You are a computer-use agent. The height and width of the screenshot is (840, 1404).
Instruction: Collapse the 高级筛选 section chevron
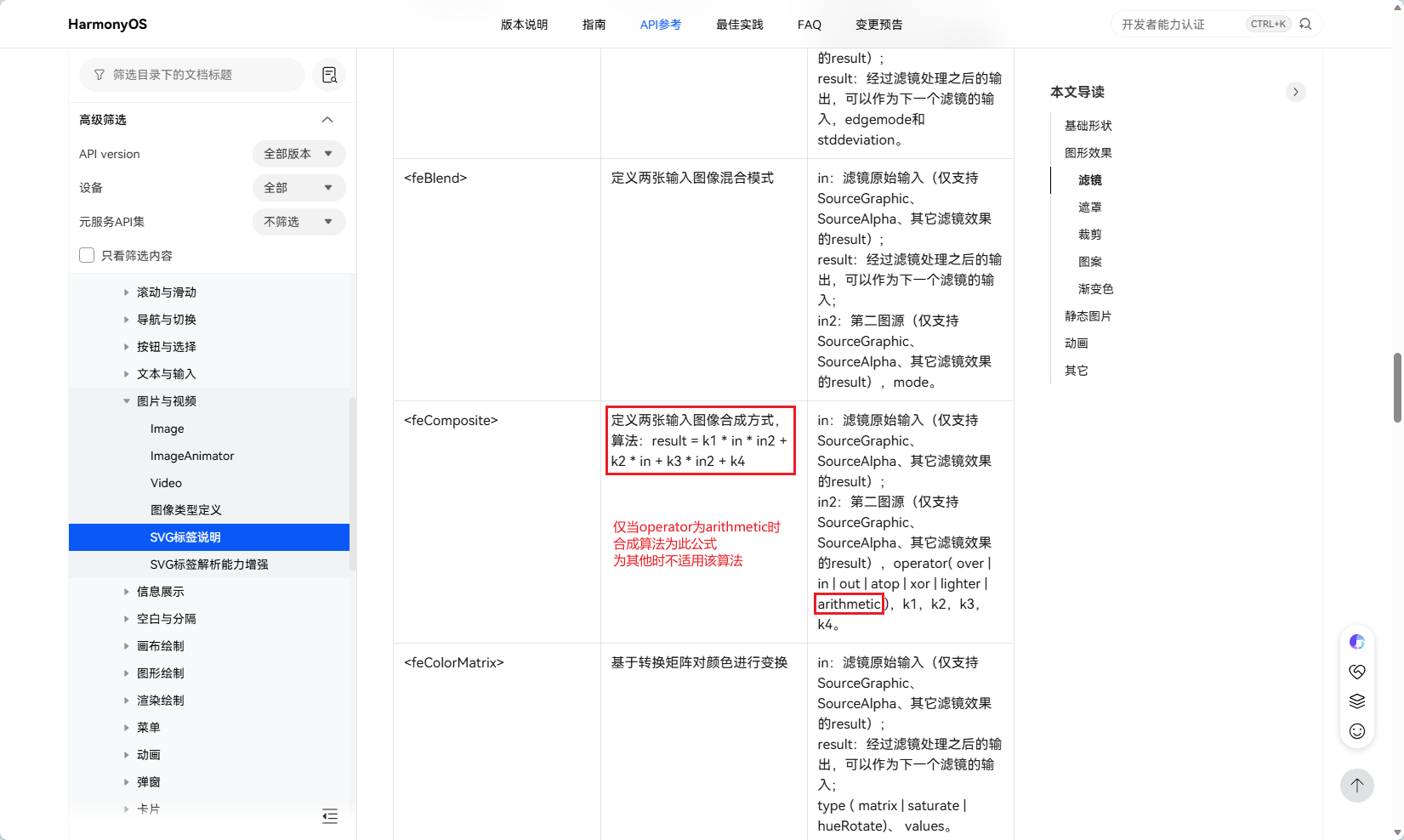(327, 120)
